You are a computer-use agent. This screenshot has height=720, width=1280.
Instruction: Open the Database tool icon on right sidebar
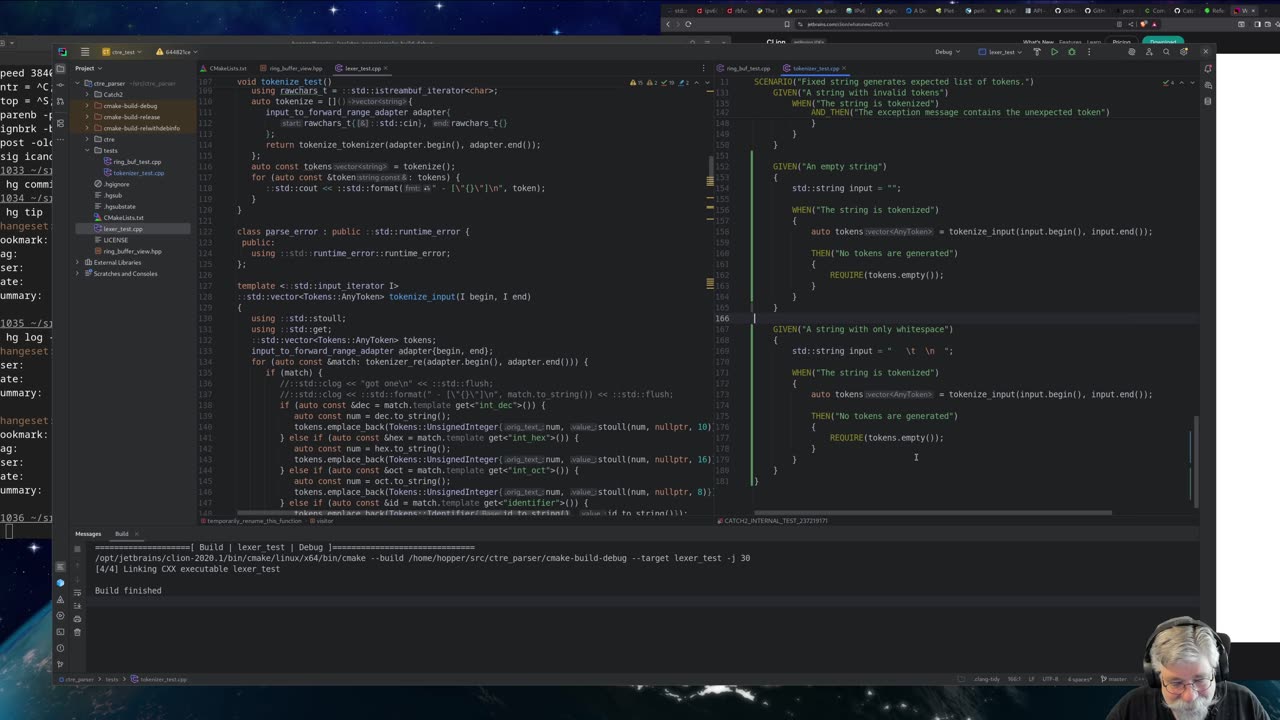point(1208,101)
